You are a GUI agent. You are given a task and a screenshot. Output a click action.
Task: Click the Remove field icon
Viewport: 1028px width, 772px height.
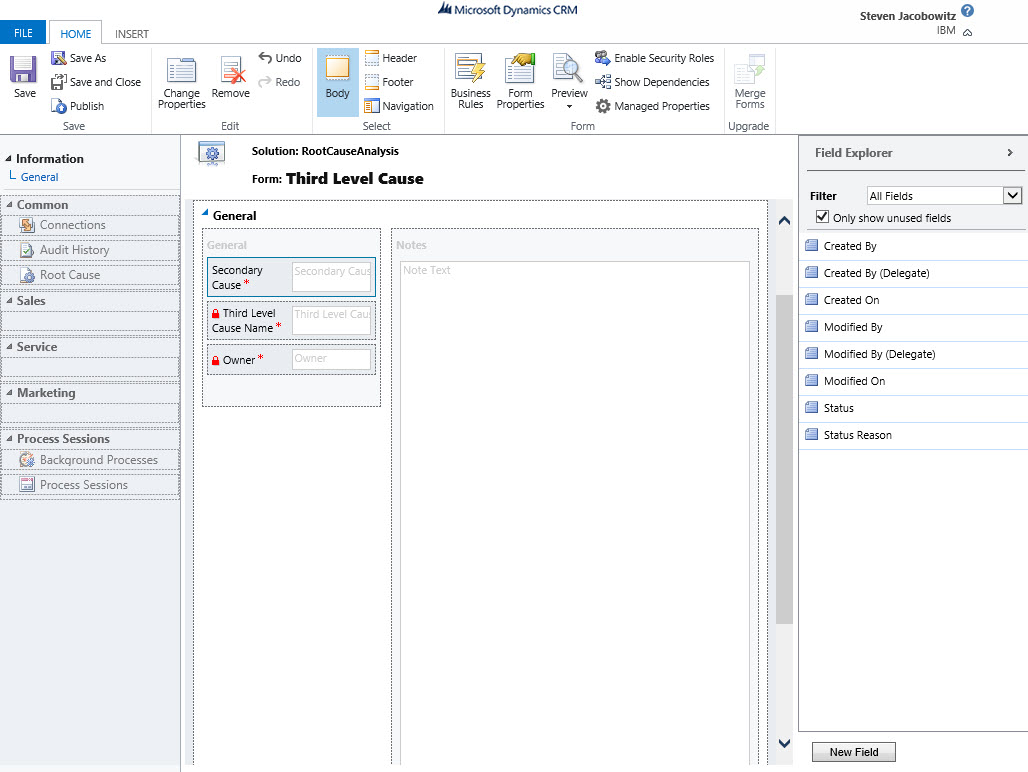click(231, 72)
